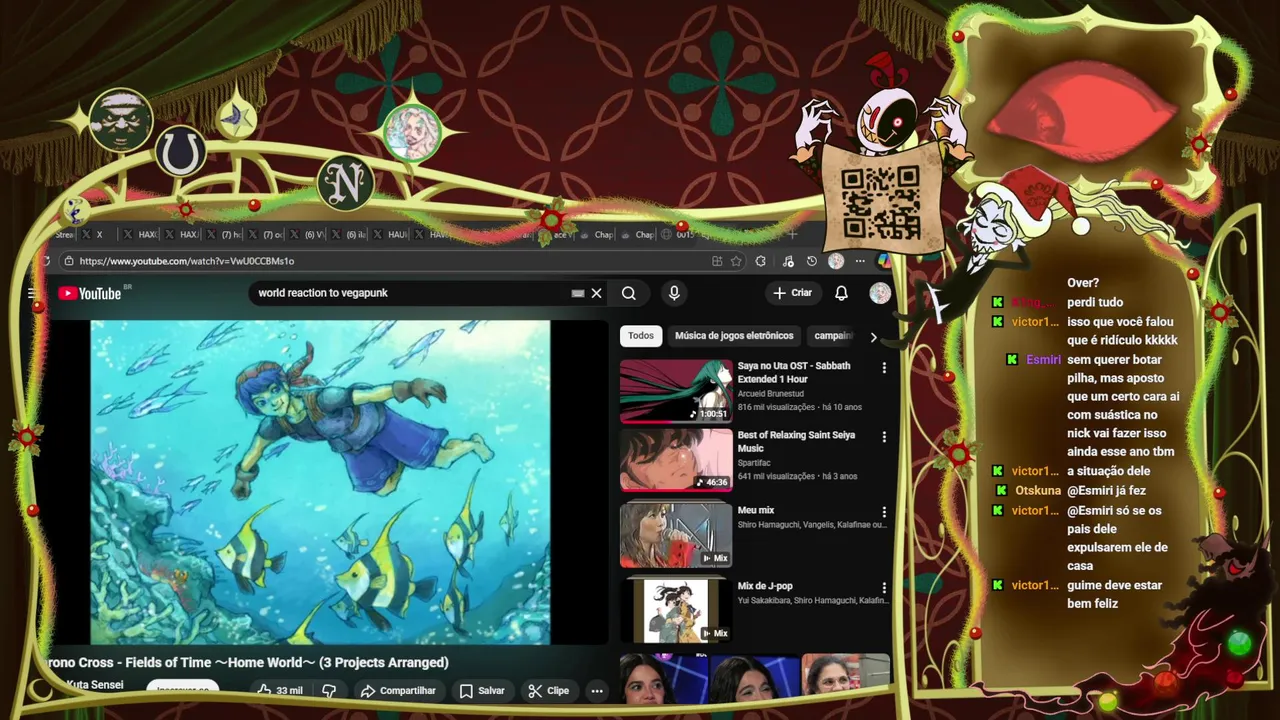Open the browser profile picture icon
The height and width of the screenshot is (720, 1280).
(x=836, y=261)
